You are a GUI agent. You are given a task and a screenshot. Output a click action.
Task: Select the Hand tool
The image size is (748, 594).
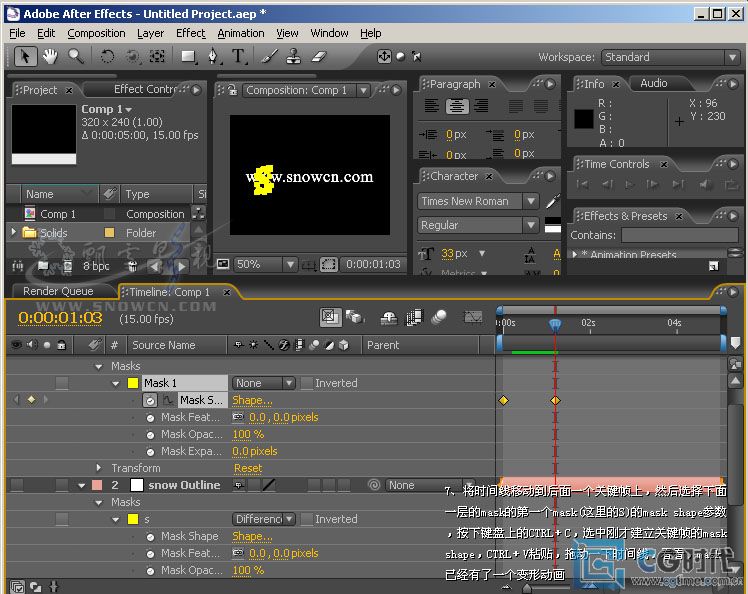click(50, 56)
